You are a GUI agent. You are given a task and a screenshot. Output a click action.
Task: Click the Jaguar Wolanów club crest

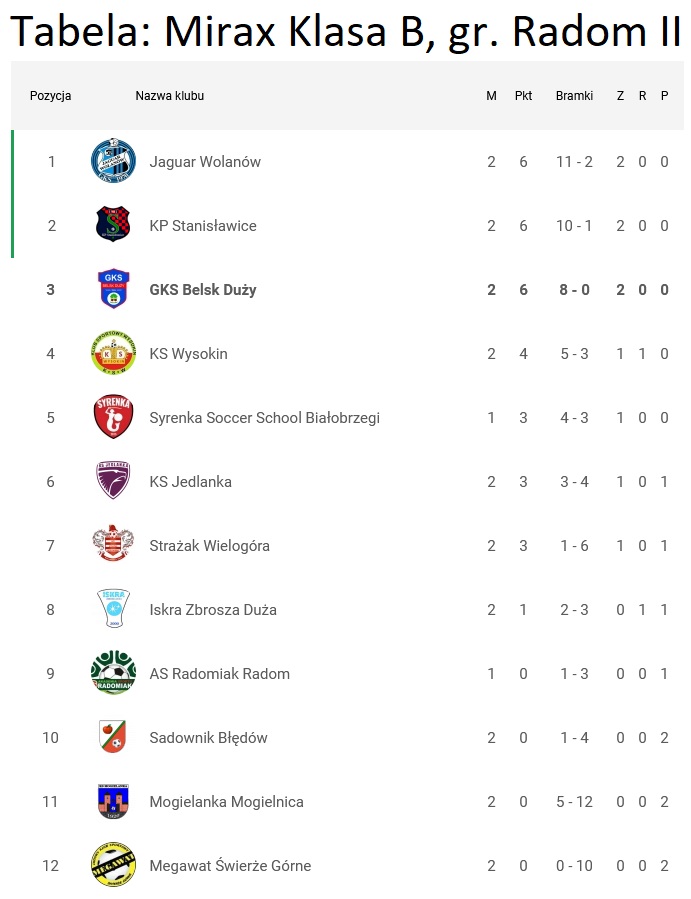coord(112,162)
